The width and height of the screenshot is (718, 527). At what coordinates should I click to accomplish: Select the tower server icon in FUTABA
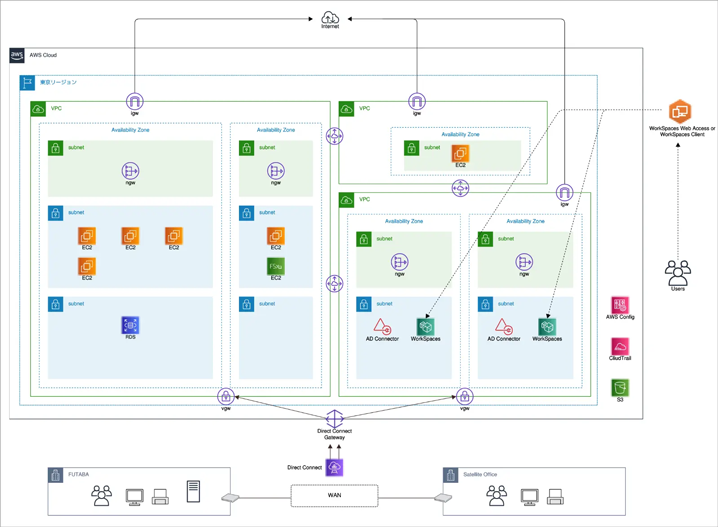click(x=193, y=492)
